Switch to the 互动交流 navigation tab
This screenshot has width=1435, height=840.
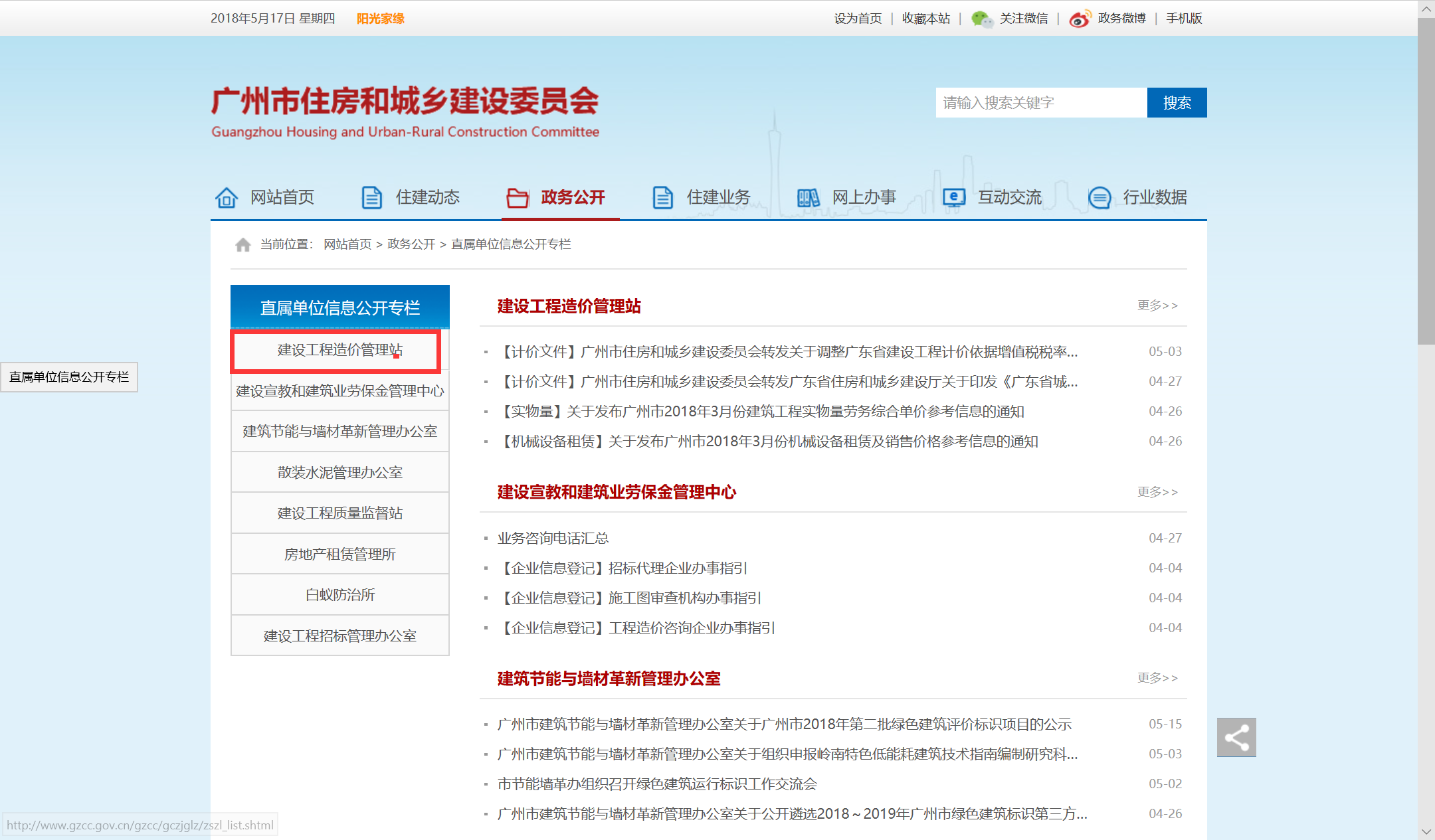pyautogui.click(x=1010, y=197)
